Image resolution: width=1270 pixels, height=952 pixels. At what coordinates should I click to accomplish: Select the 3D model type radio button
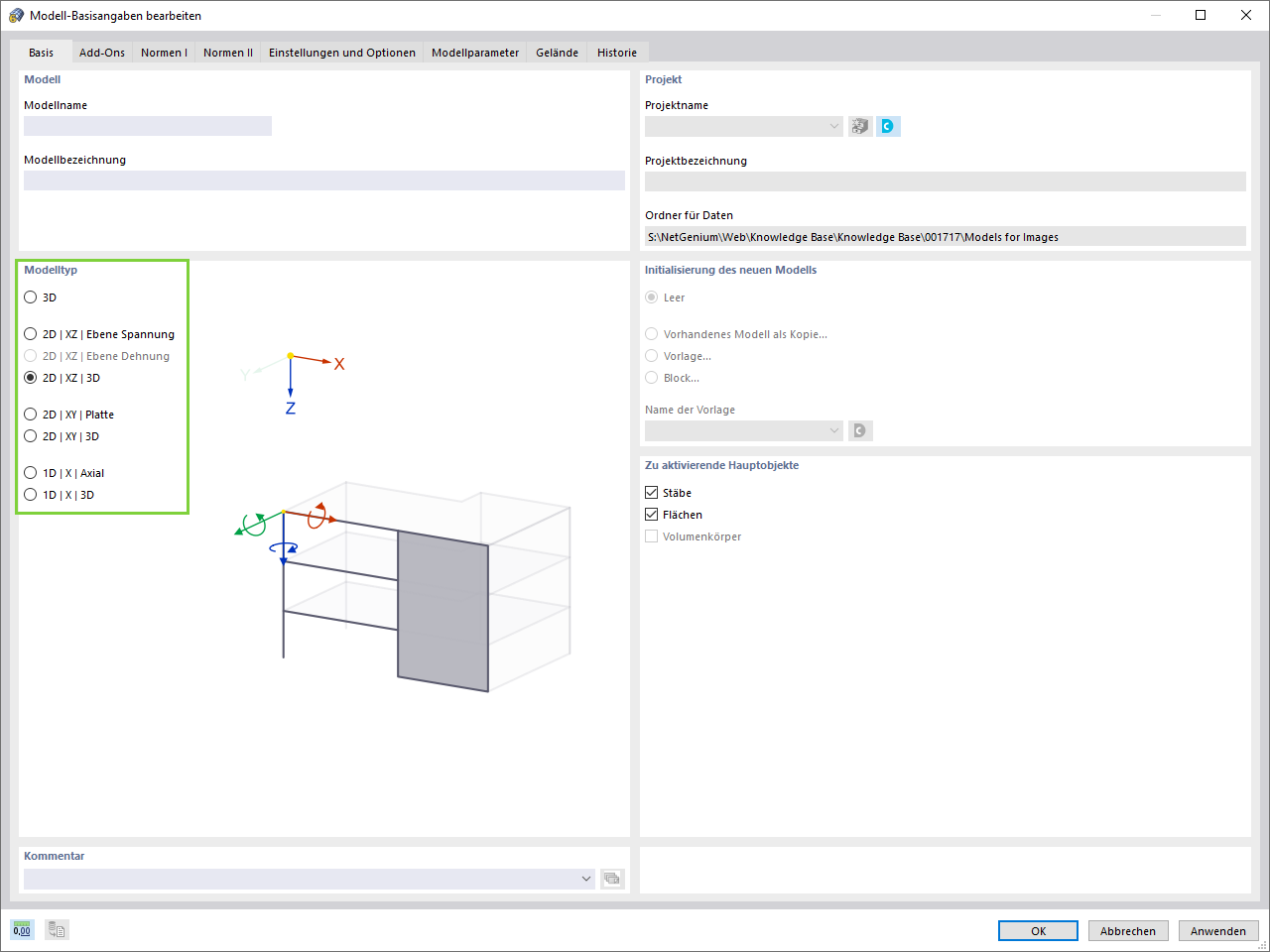click(30, 297)
